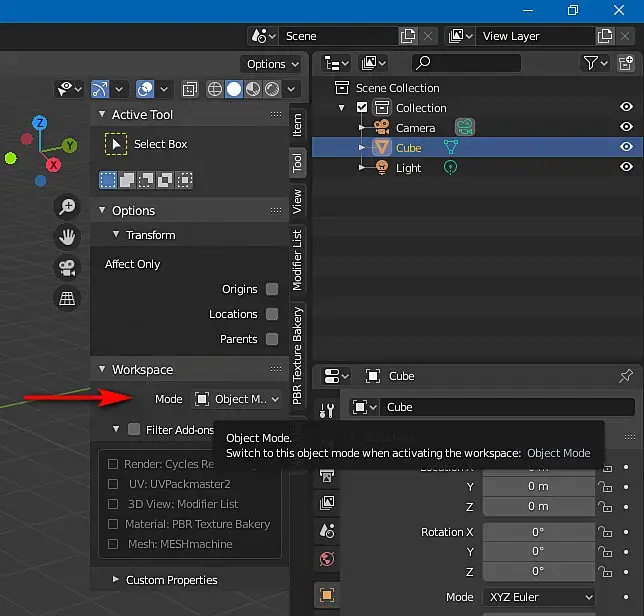Click the viewport zoom icon

tap(67, 206)
